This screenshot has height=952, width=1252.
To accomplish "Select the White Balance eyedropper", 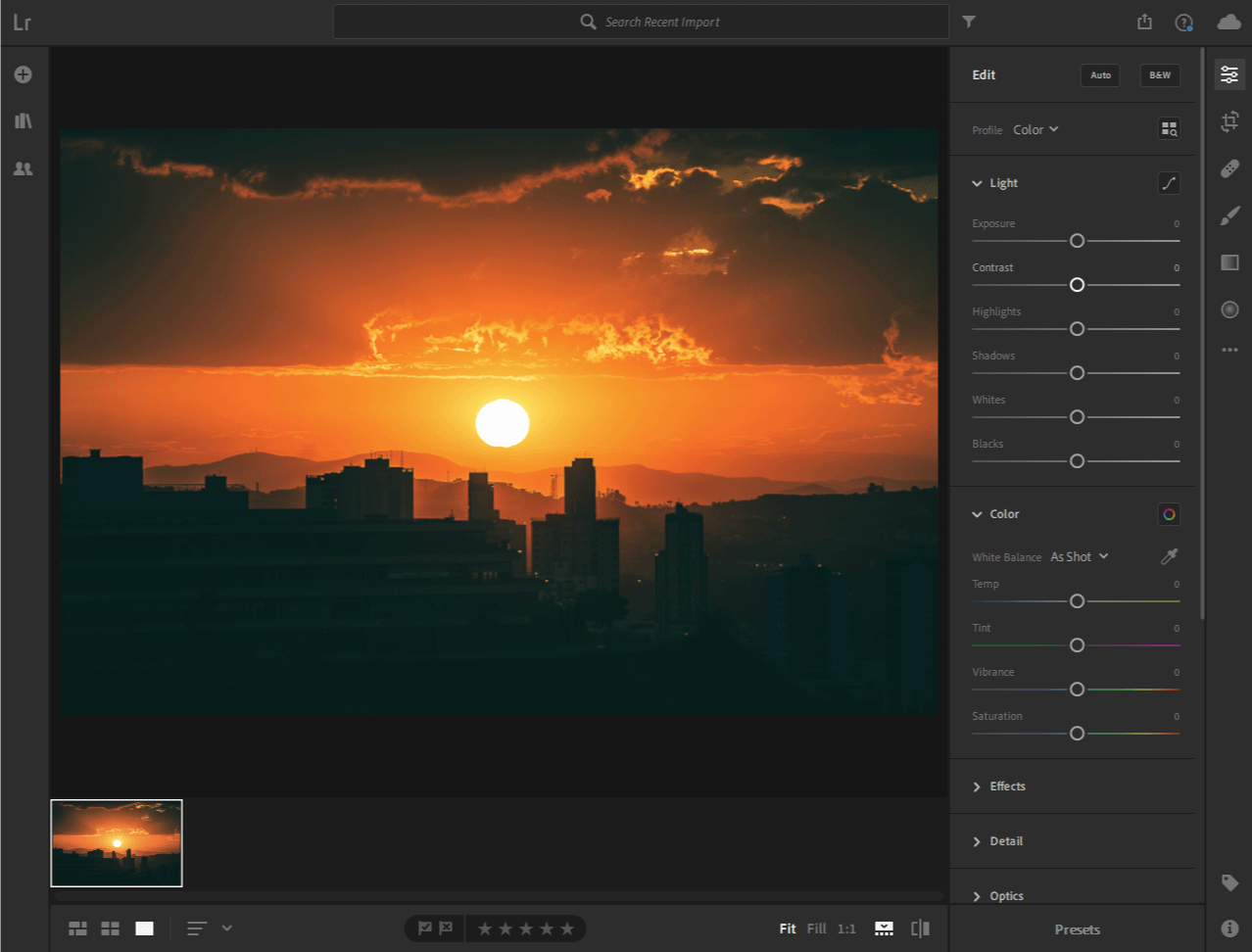I will [1168, 555].
